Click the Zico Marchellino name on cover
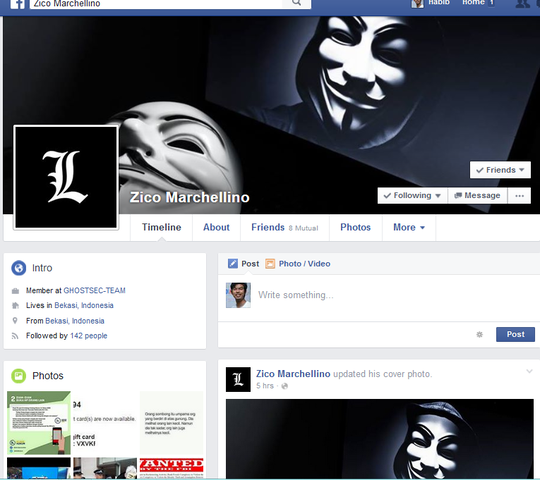This screenshot has height=480, width=540. [189, 198]
